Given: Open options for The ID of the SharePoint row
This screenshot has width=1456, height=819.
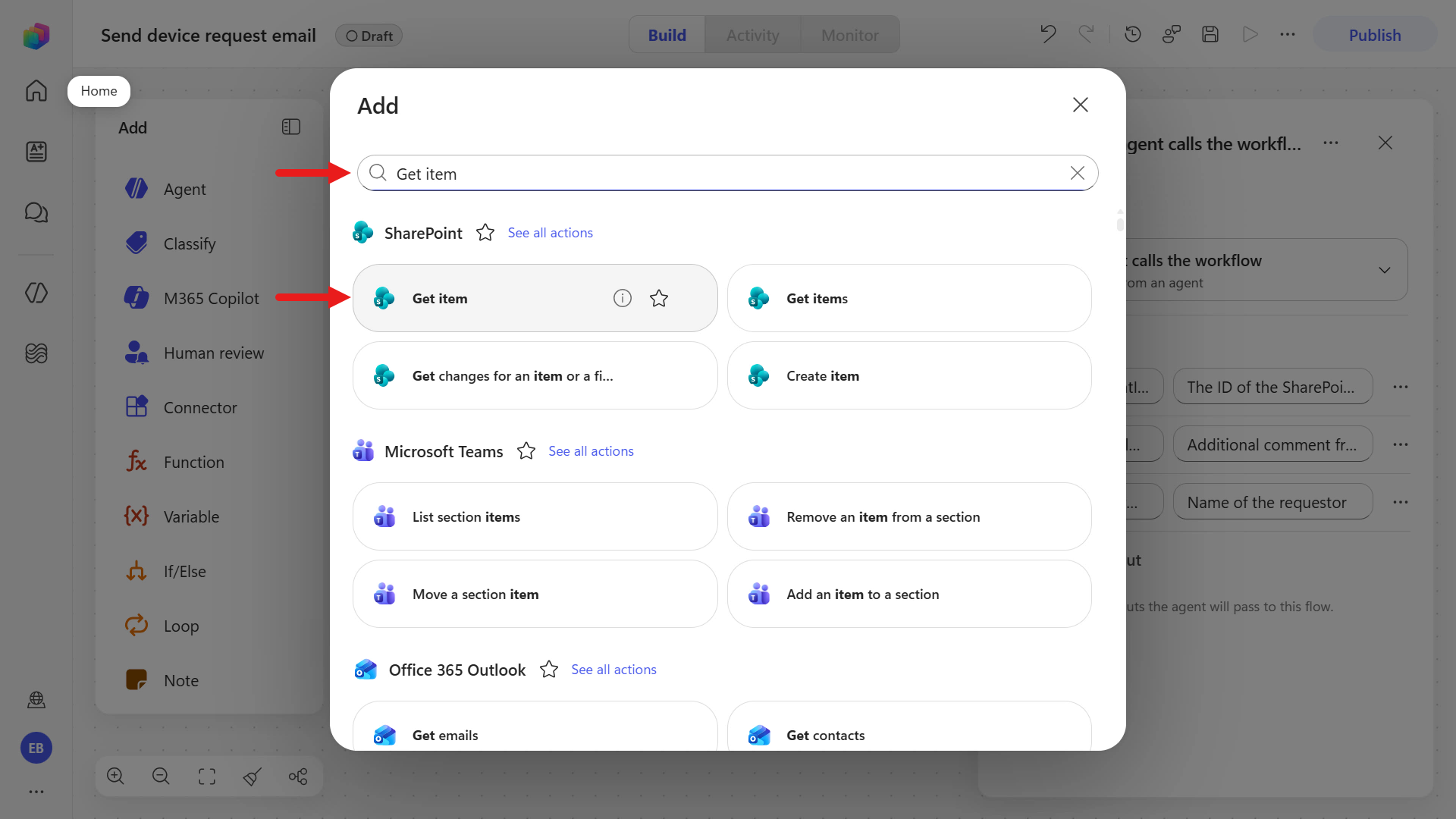Looking at the screenshot, I should pos(1401,387).
